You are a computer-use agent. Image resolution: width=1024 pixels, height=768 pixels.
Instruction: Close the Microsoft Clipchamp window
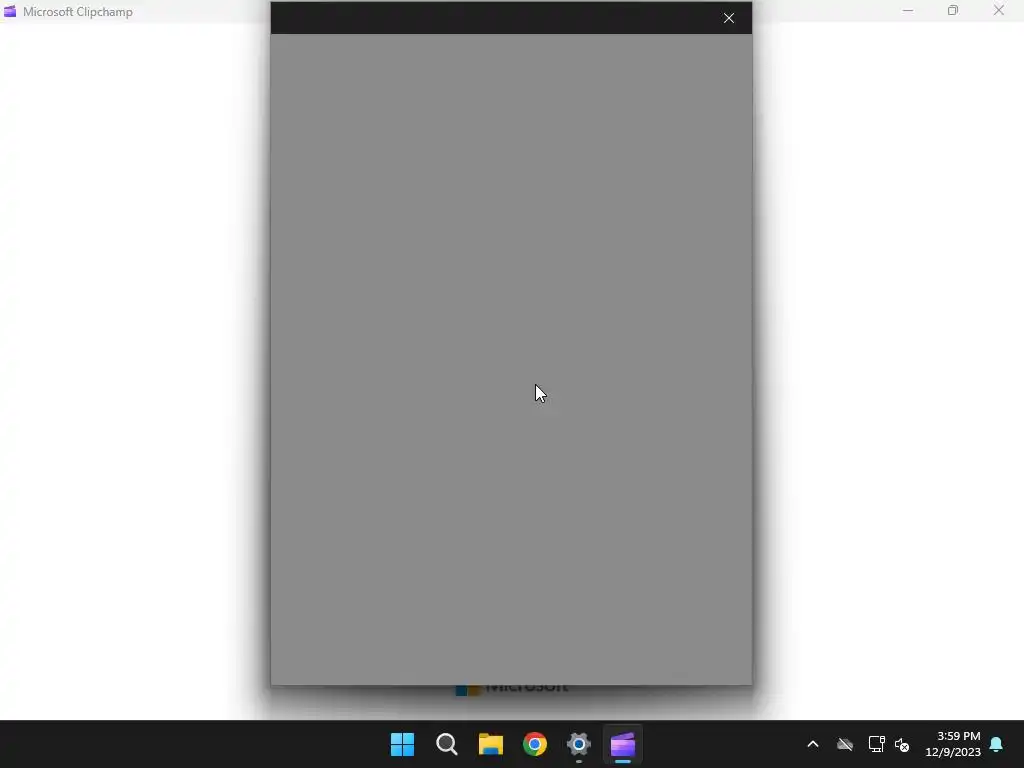[x=999, y=10]
